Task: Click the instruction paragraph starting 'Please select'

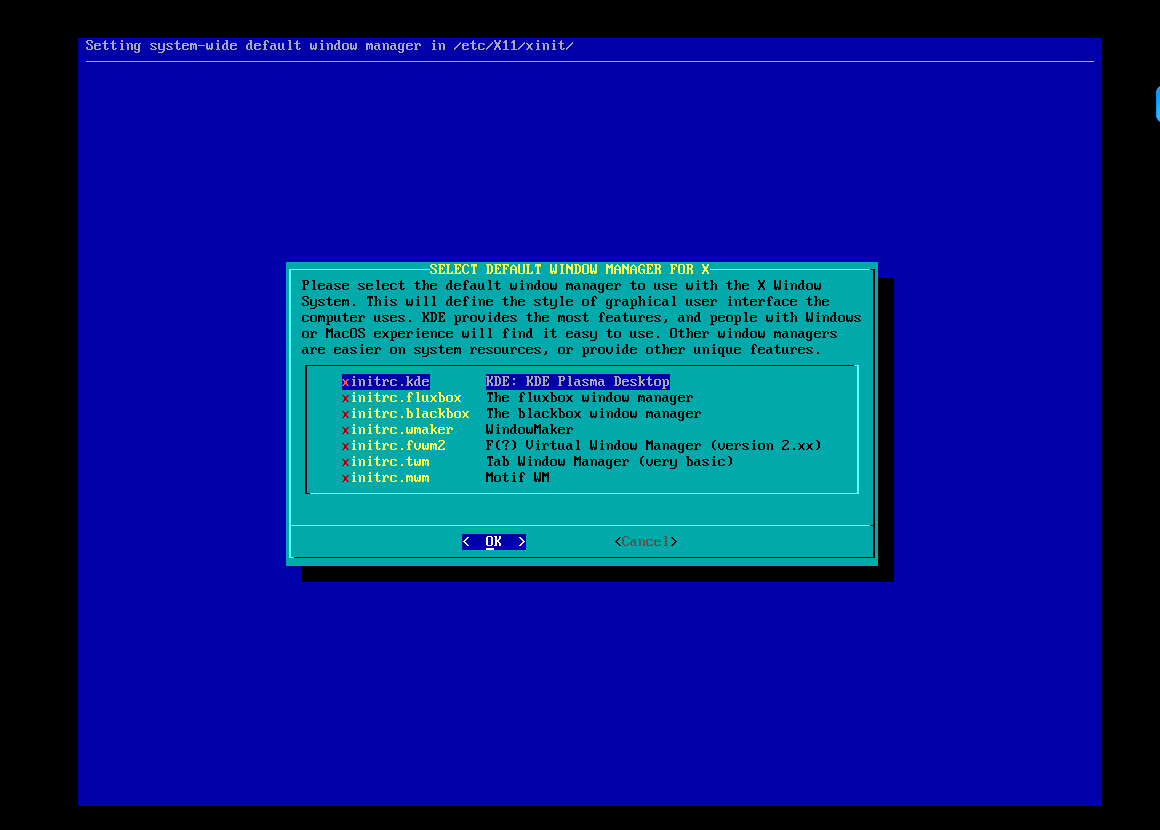Action: coord(580,318)
